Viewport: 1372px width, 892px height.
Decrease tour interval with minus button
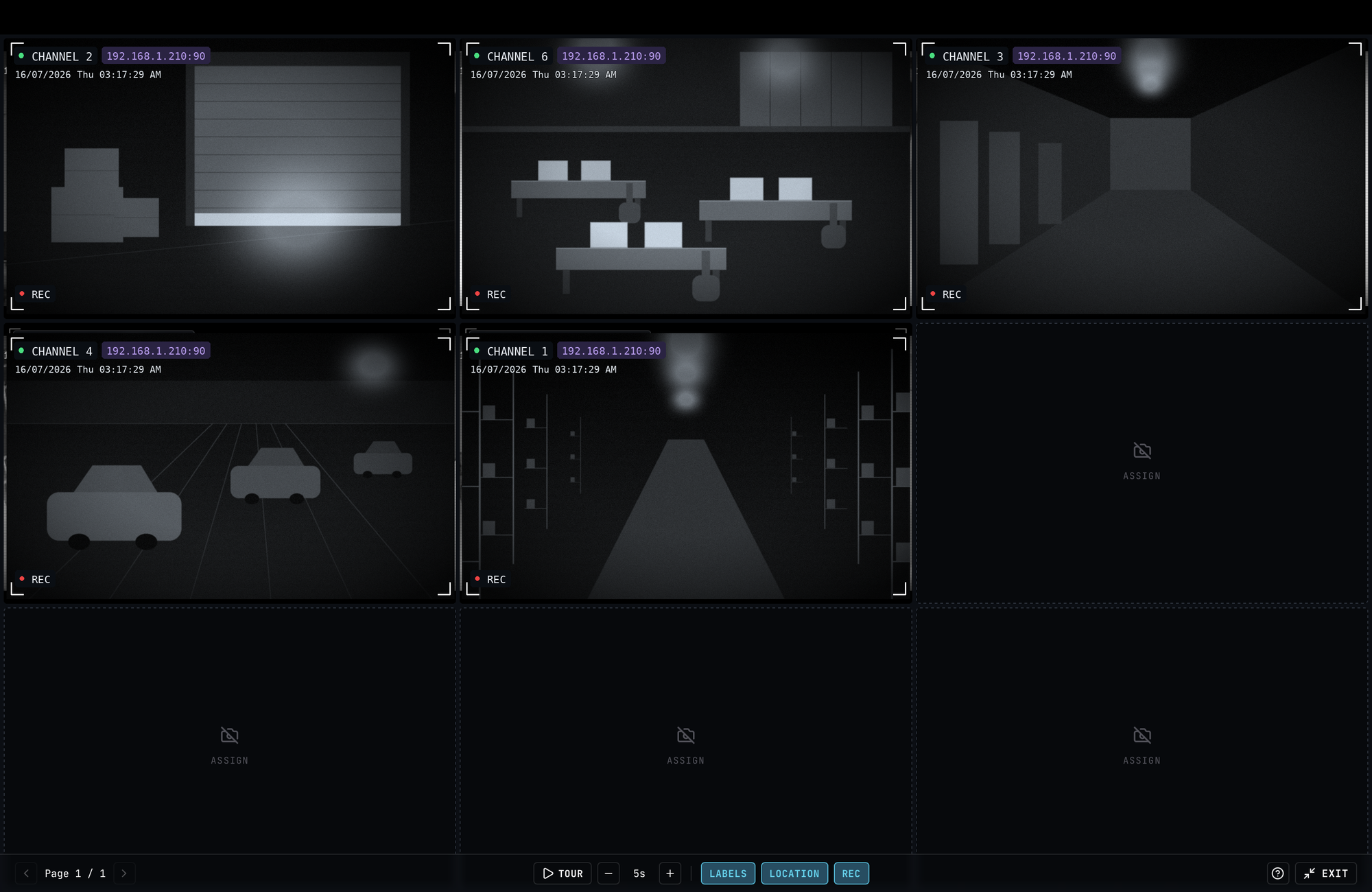(608, 873)
